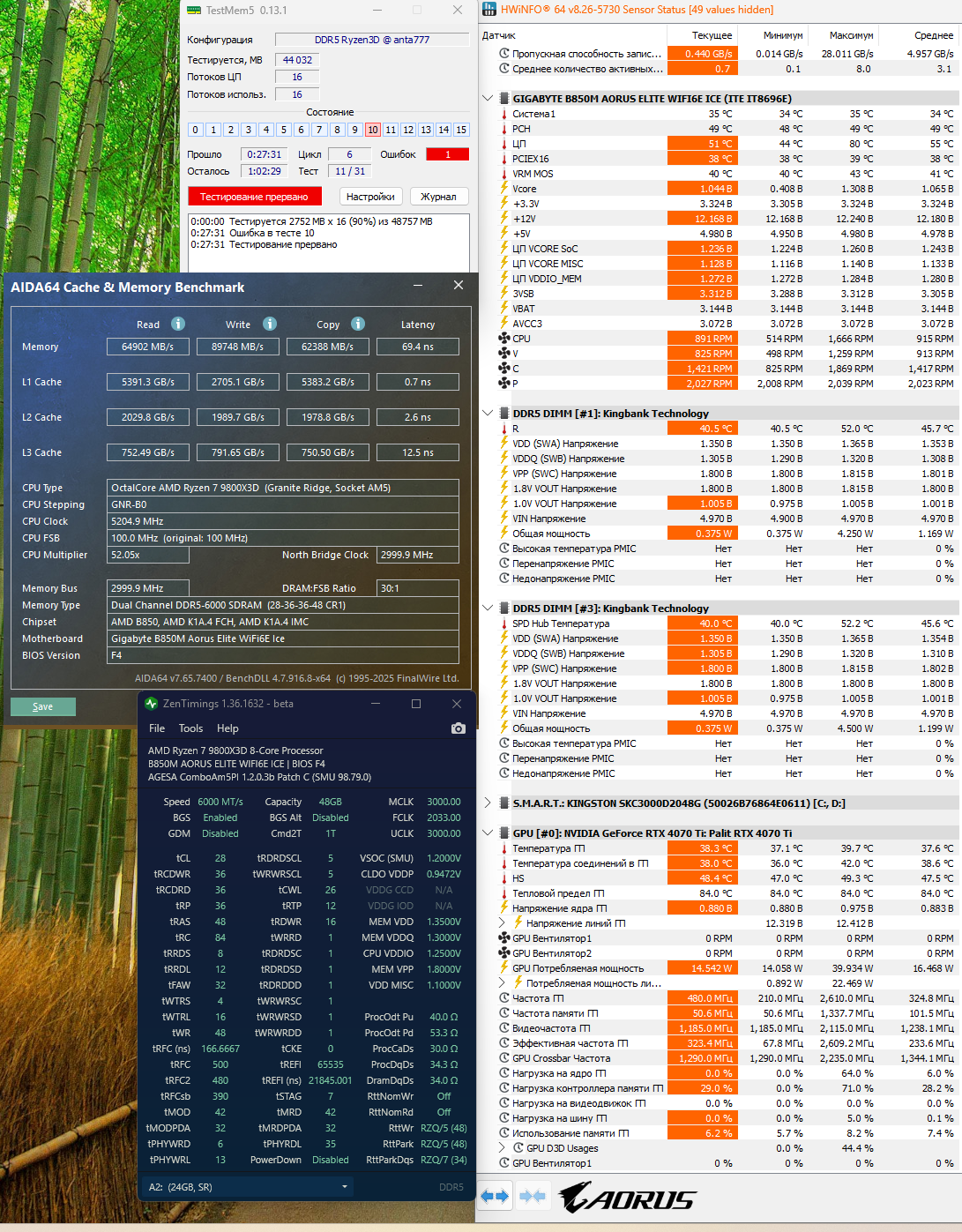962x1232 pixels.
Task: Click the lightning icon beside GPU Потребляемая мощность
Action: (x=504, y=968)
